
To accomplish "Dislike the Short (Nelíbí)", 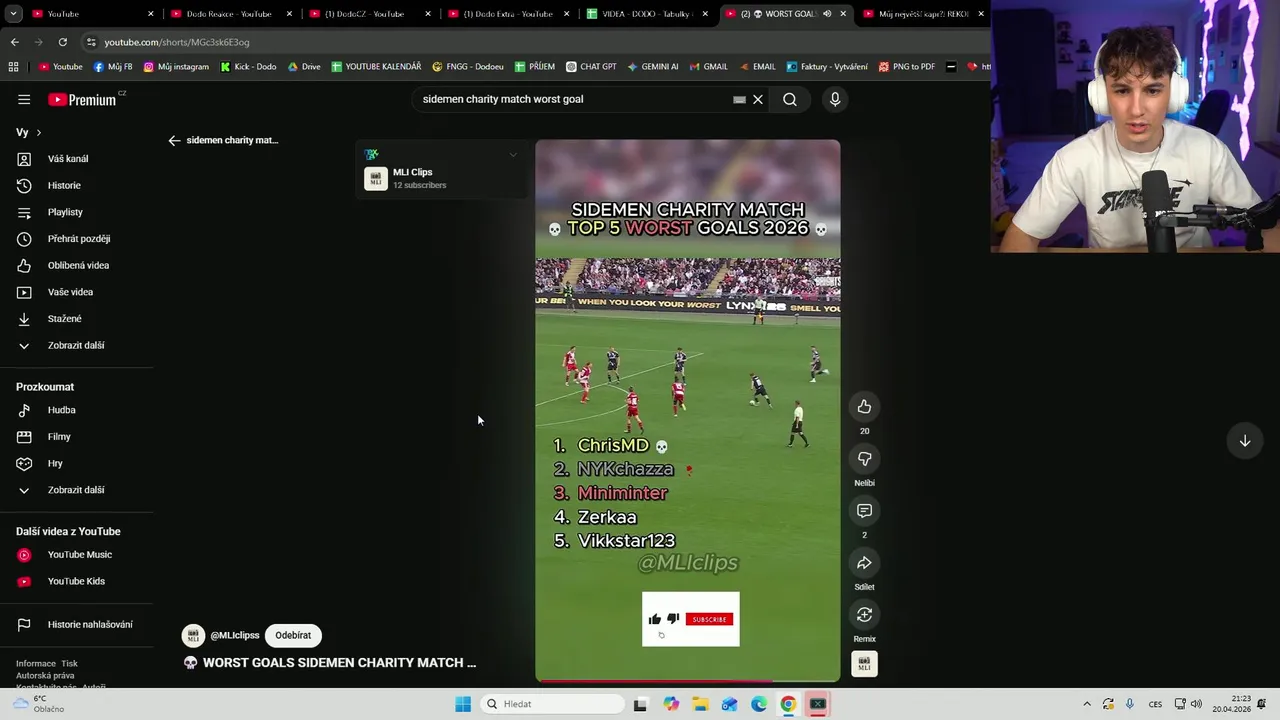I will coord(864,458).
